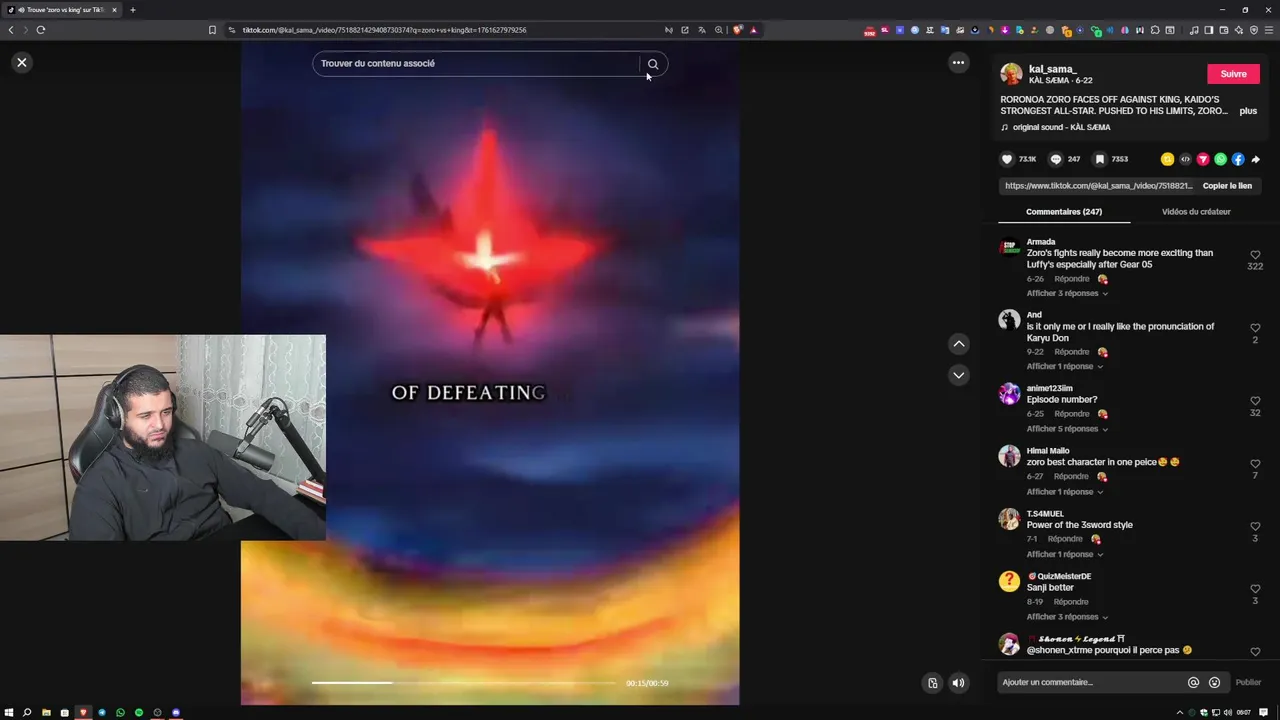Open Windows Start menu
Image resolution: width=1280 pixels, height=720 pixels.
point(9,713)
